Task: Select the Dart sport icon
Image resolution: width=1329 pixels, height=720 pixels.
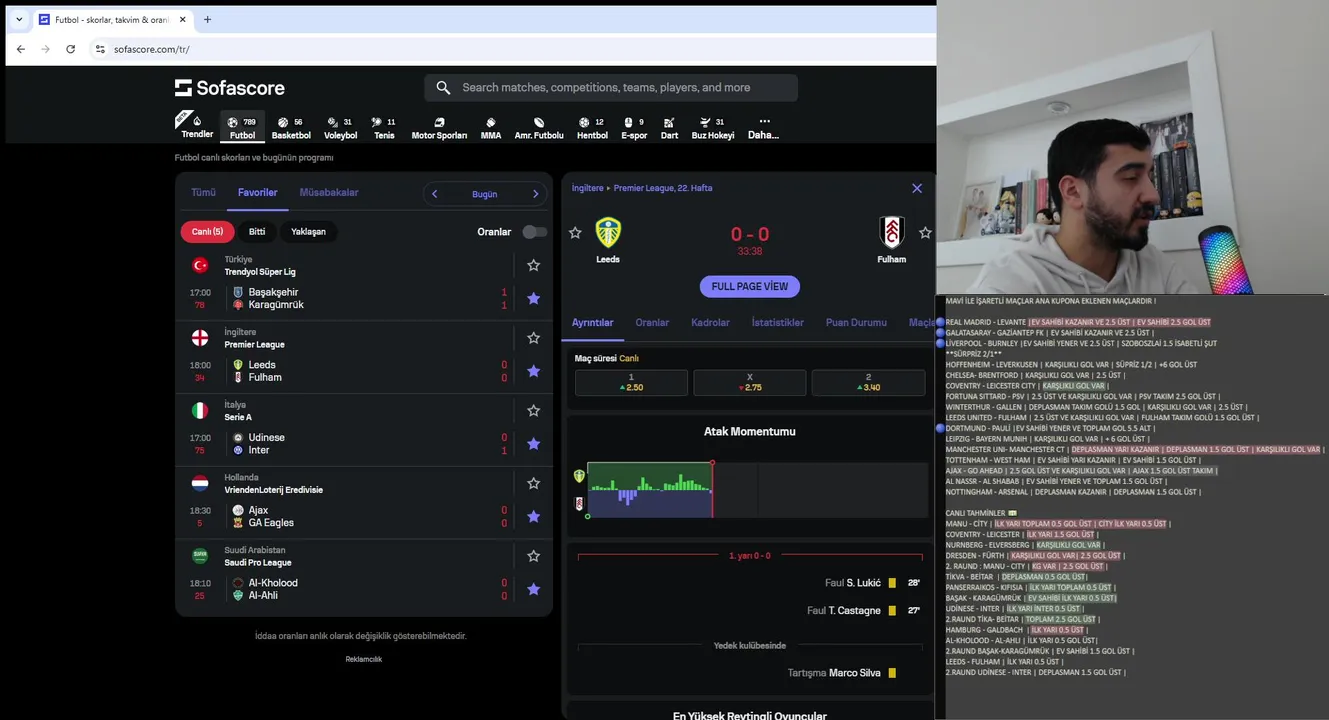Action: point(669,127)
